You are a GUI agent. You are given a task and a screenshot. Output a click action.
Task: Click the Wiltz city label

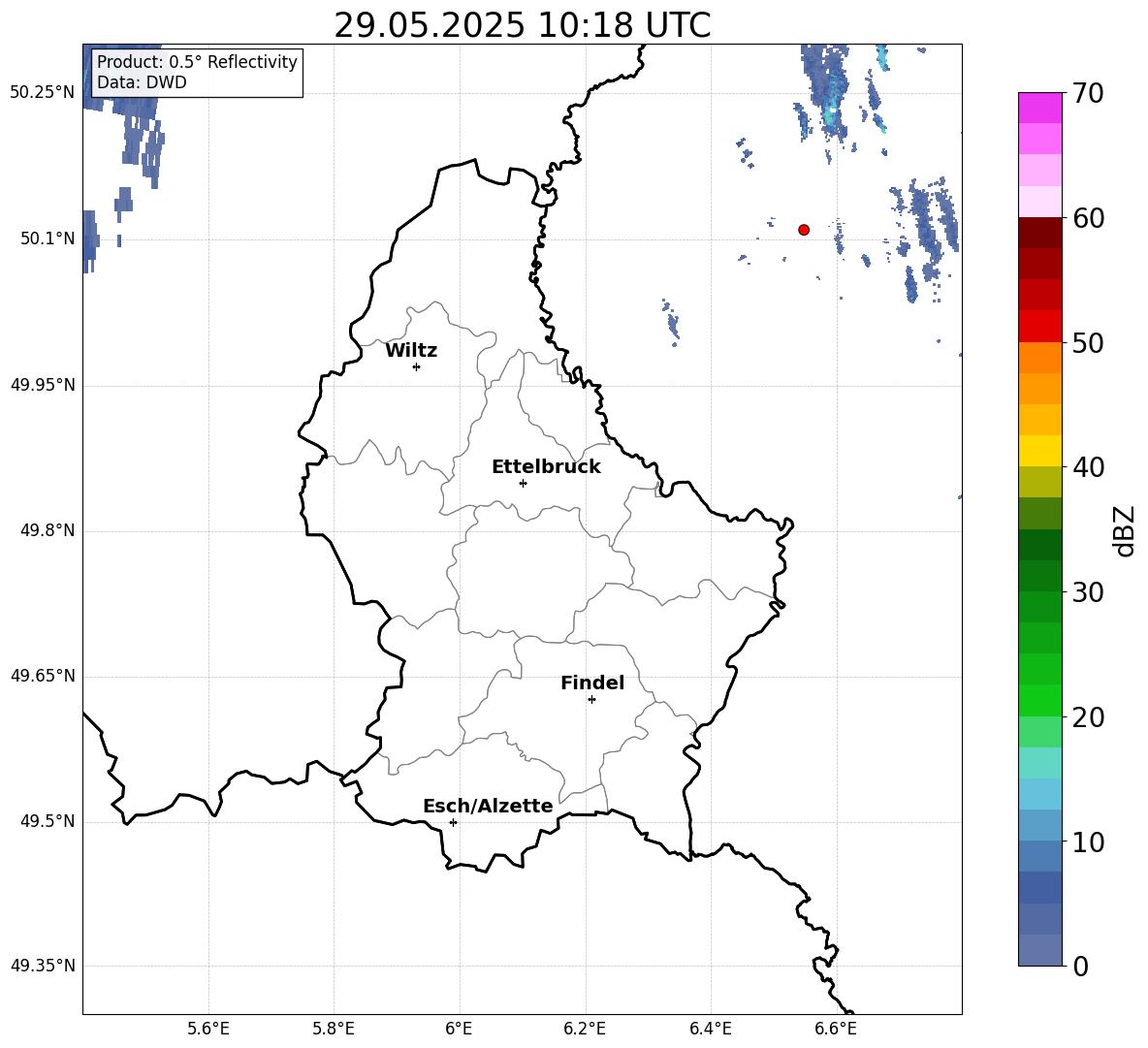click(x=411, y=351)
